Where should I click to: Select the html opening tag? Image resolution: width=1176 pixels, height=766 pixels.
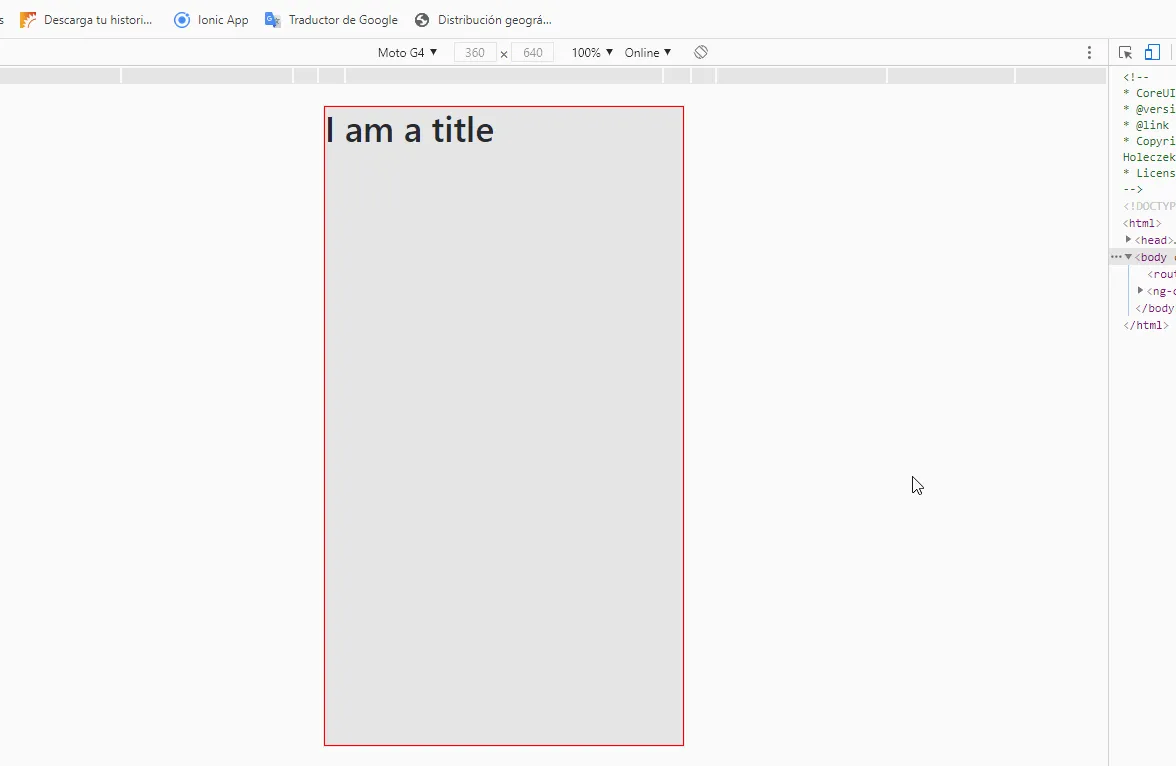click(x=1142, y=223)
